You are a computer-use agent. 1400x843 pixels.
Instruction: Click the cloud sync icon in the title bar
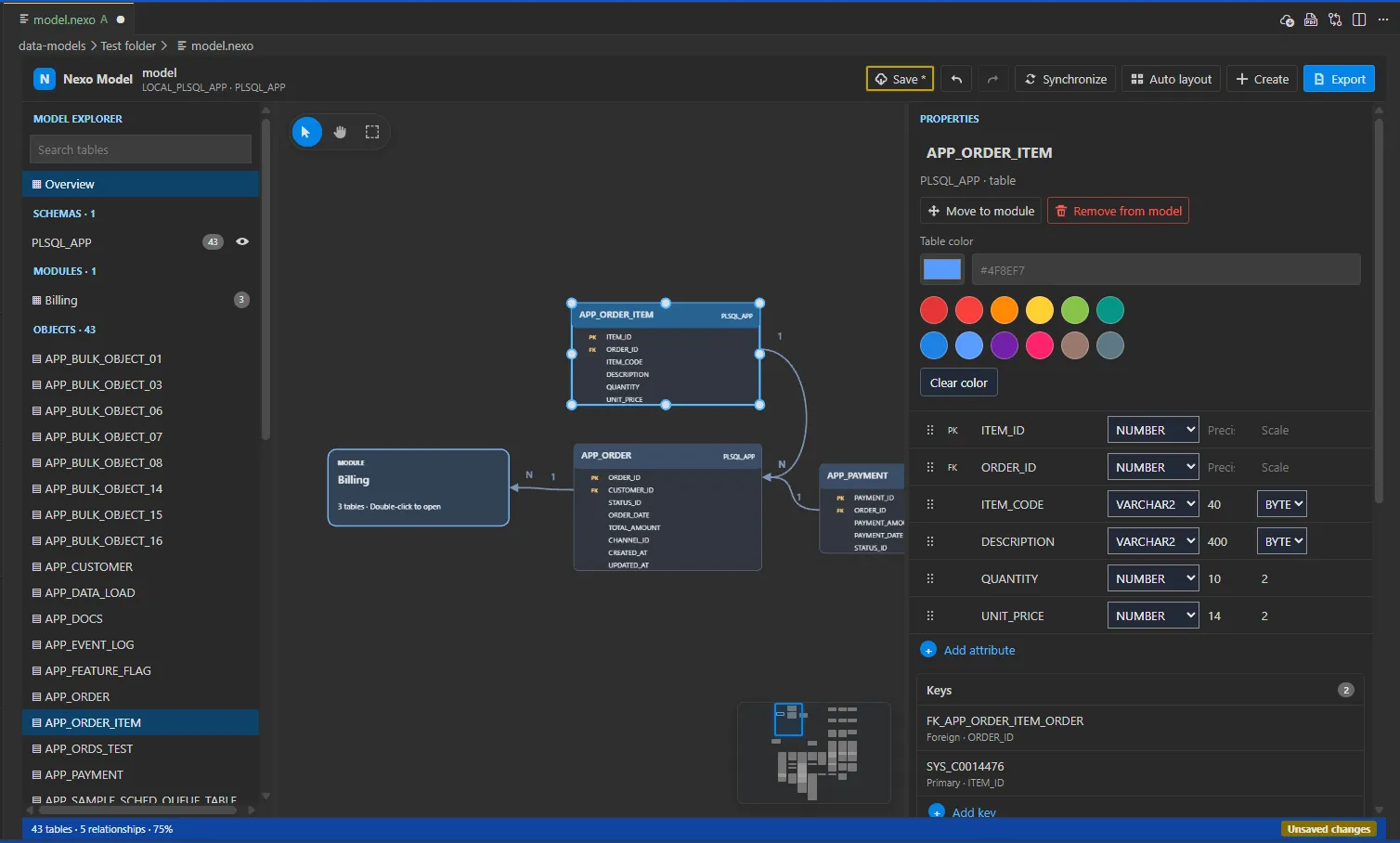tap(1287, 19)
